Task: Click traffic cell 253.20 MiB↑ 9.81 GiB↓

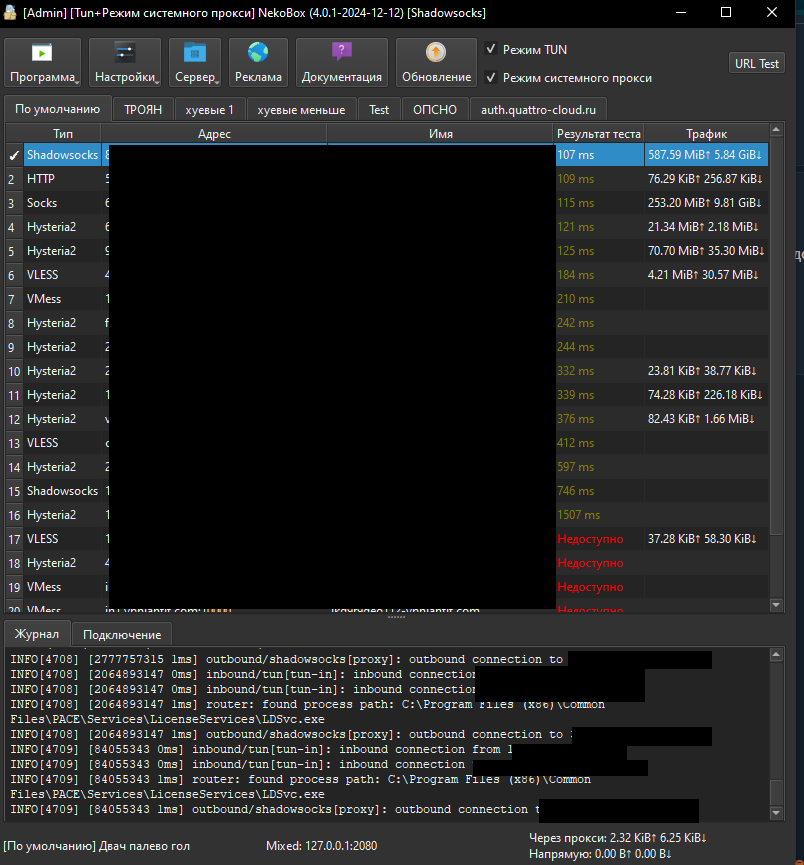Action: 706,203
